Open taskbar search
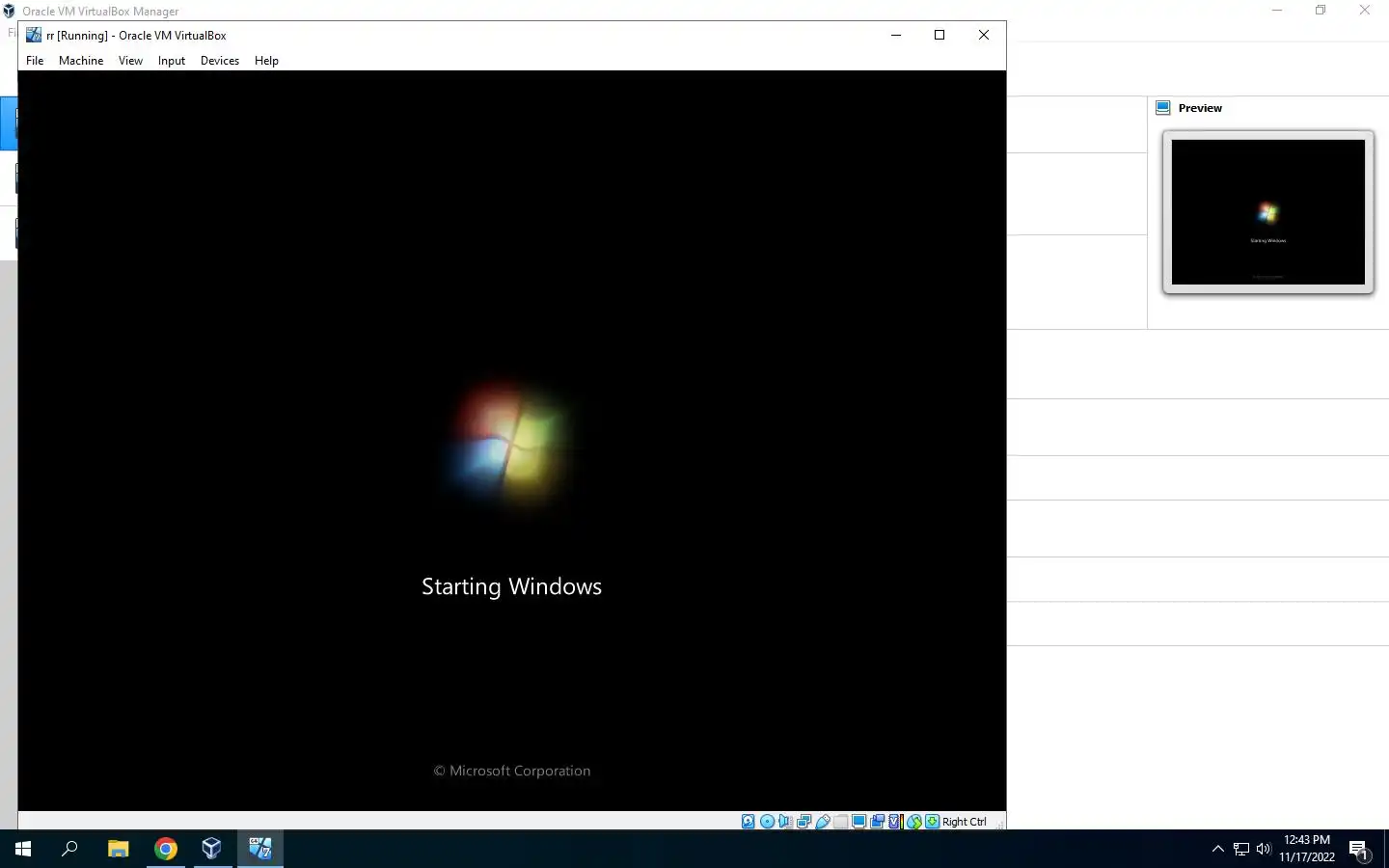Screen dimensions: 1389x868 (x=69, y=849)
